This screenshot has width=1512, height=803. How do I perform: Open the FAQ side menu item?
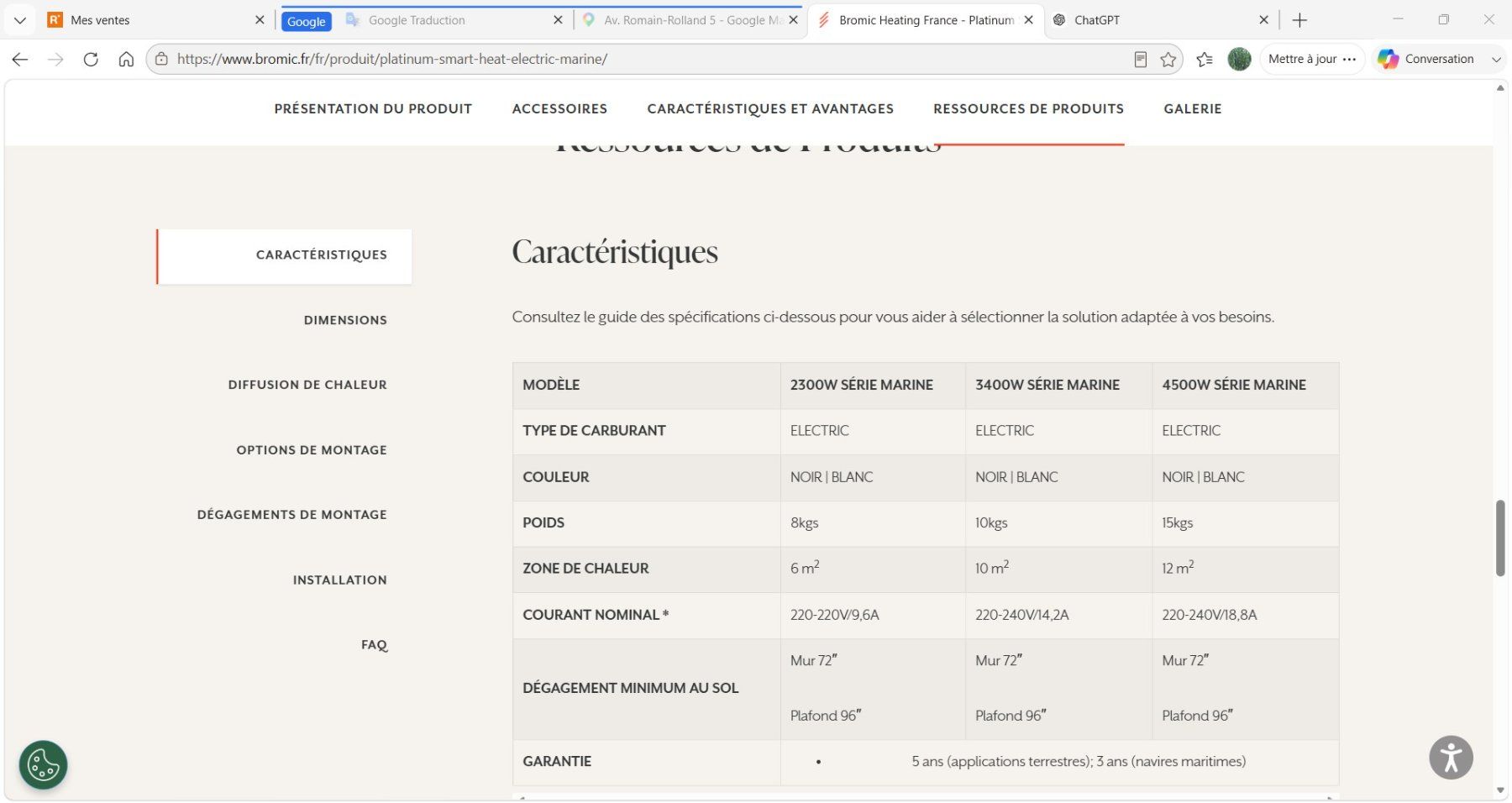(375, 645)
